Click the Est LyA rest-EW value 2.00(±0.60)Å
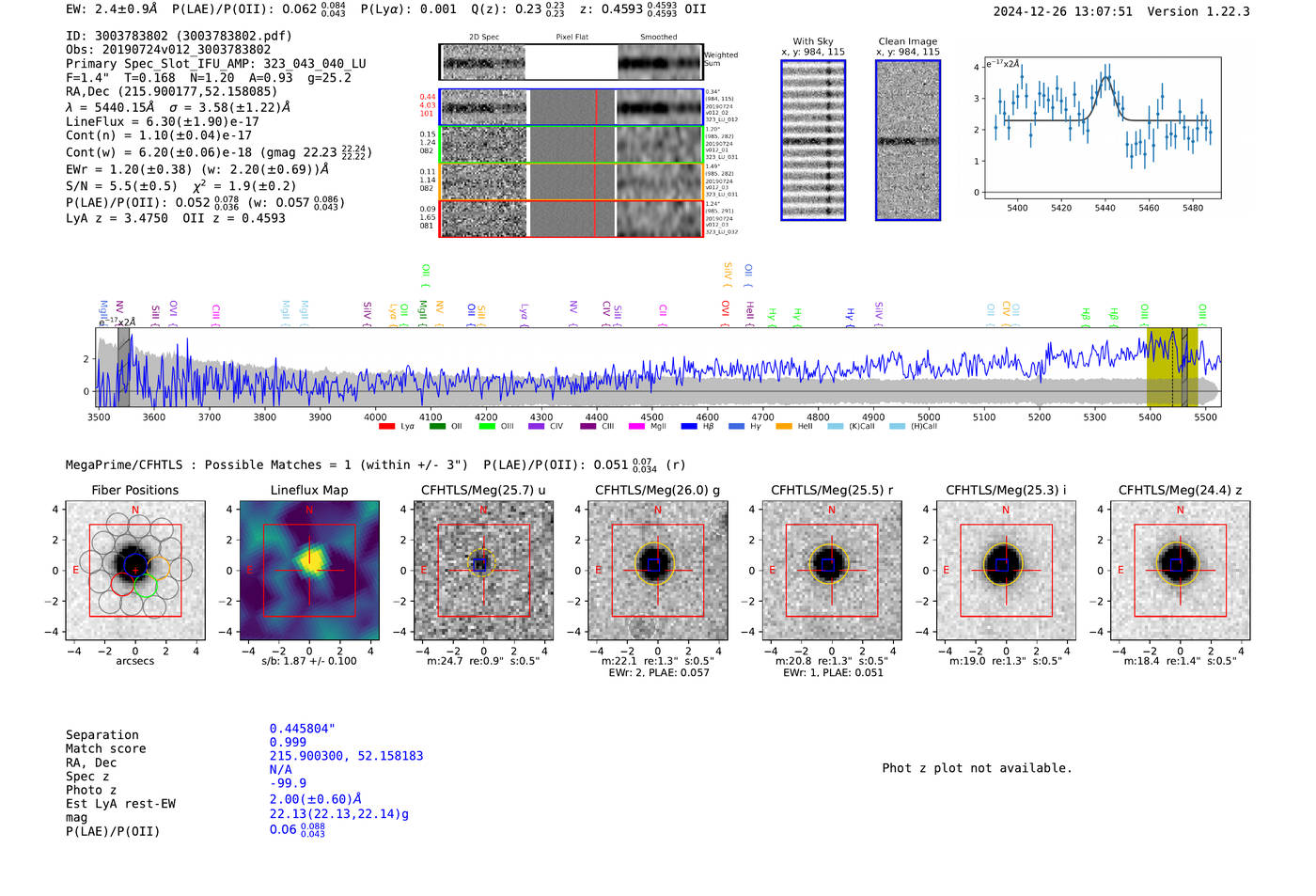The image size is (1316, 896). [x=316, y=799]
